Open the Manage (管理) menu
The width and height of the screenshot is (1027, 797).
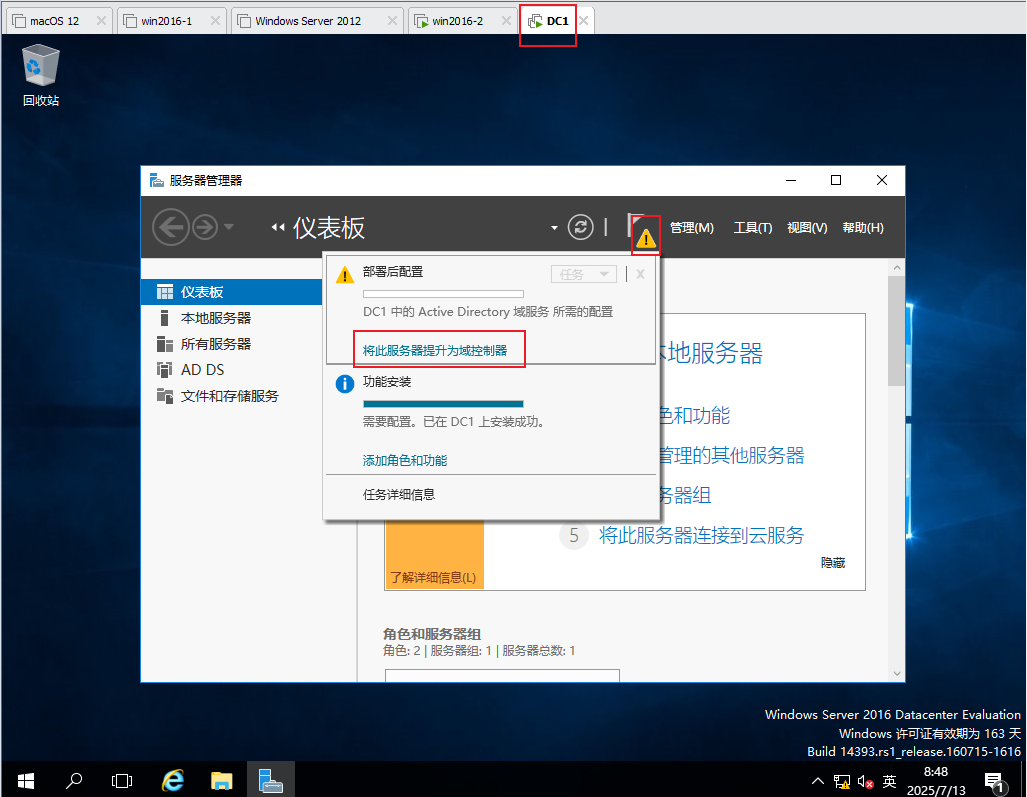coord(692,228)
